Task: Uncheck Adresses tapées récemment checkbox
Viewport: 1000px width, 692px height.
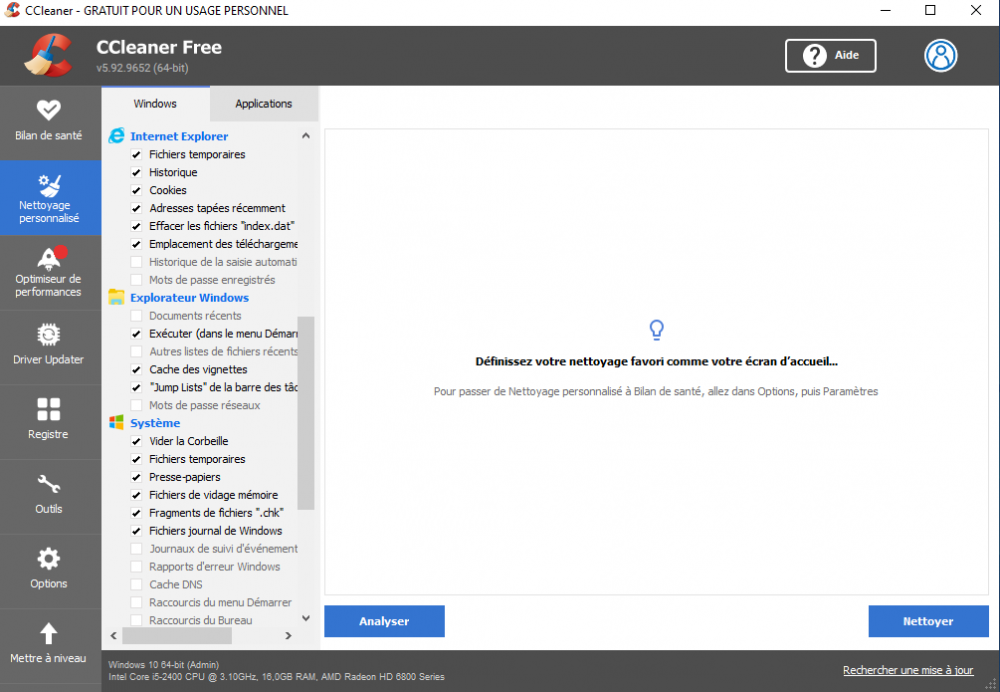Action: coord(136,208)
